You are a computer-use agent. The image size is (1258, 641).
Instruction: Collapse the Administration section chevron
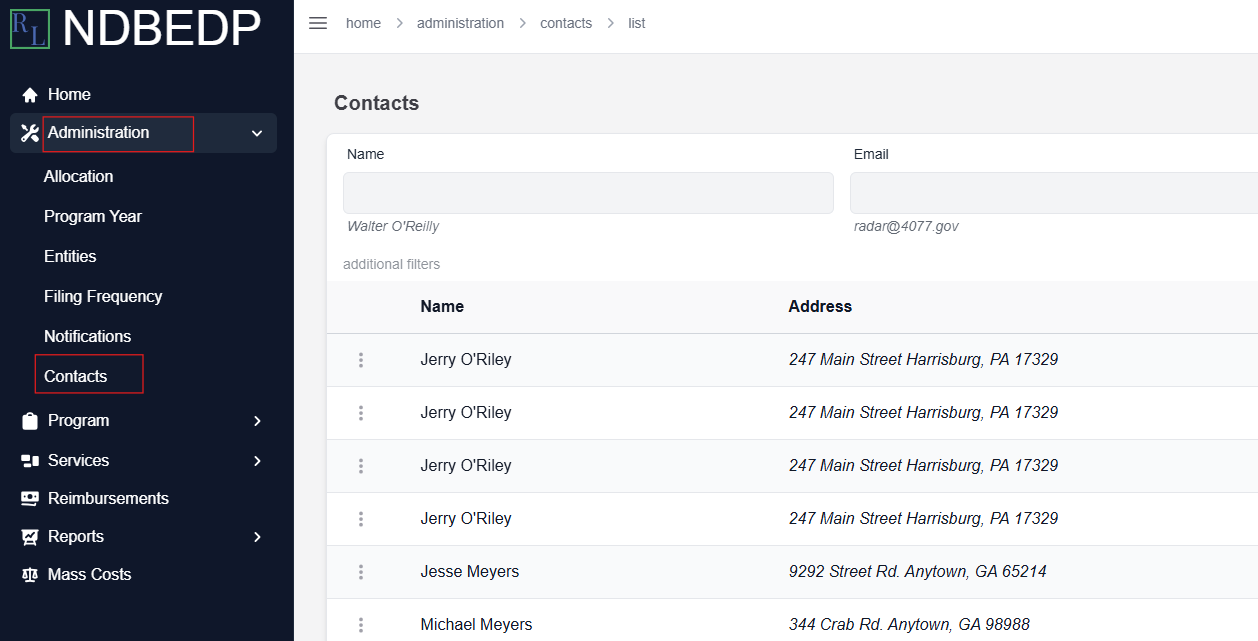click(x=257, y=133)
